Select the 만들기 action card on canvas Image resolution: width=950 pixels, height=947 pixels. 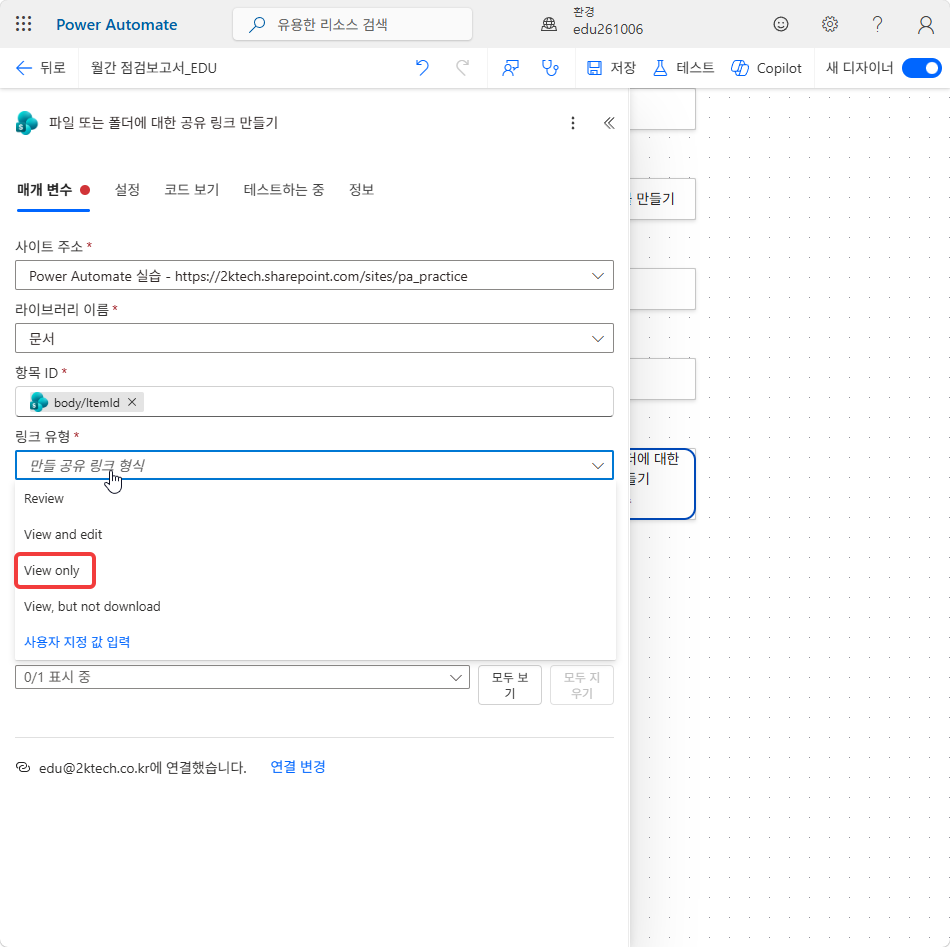pyautogui.click(x=662, y=199)
